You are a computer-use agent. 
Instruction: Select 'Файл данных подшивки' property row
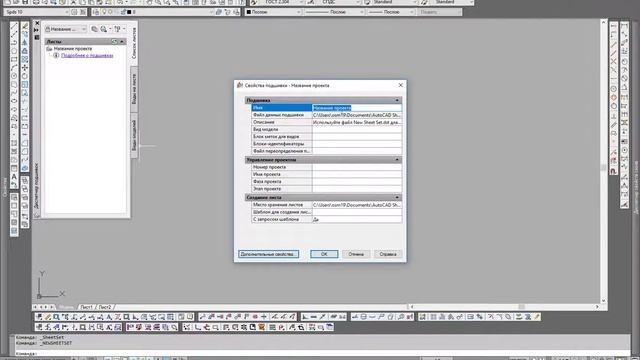[x=327, y=115]
